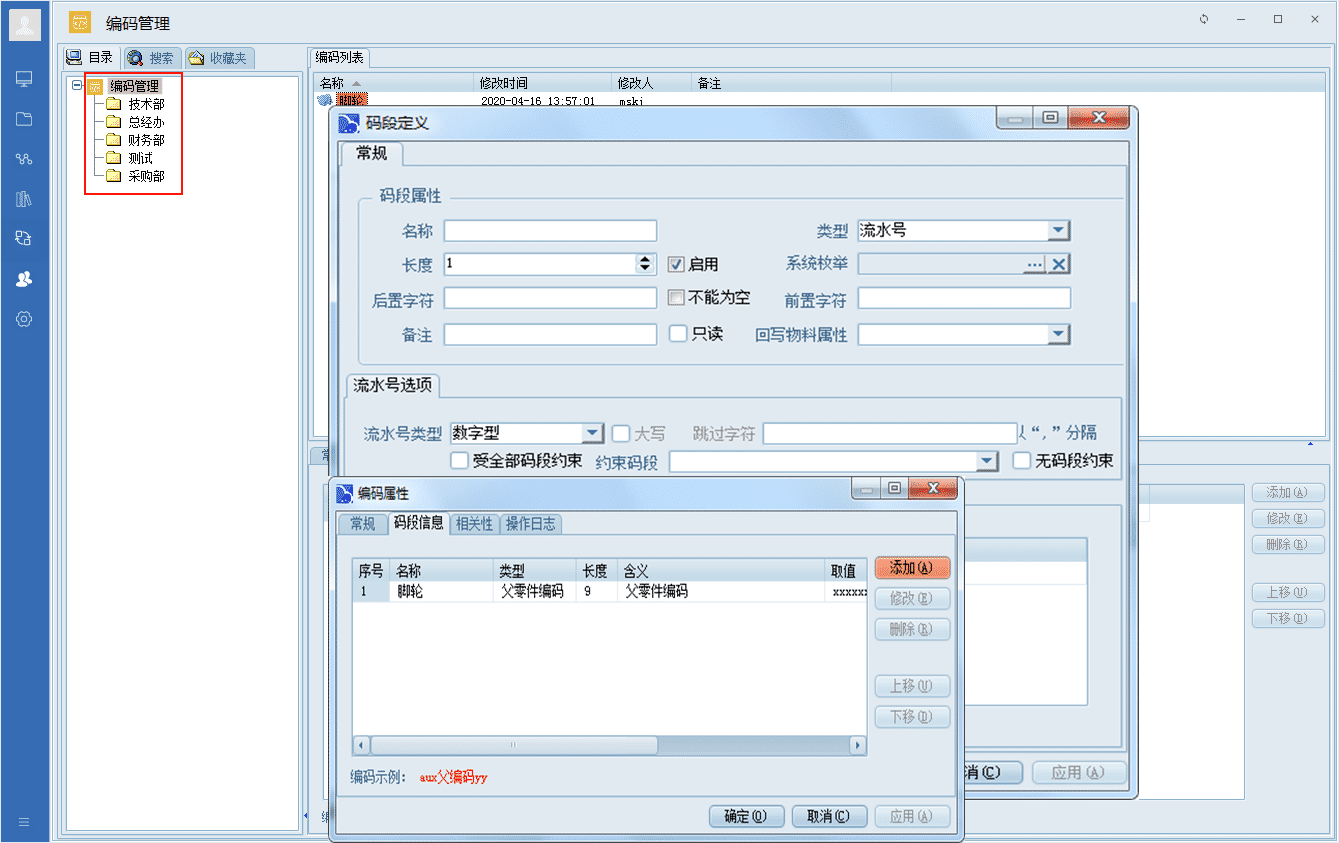Clear system enum with X button
The height and width of the screenshot is (843, 1339).
[x=1059, y=264]
